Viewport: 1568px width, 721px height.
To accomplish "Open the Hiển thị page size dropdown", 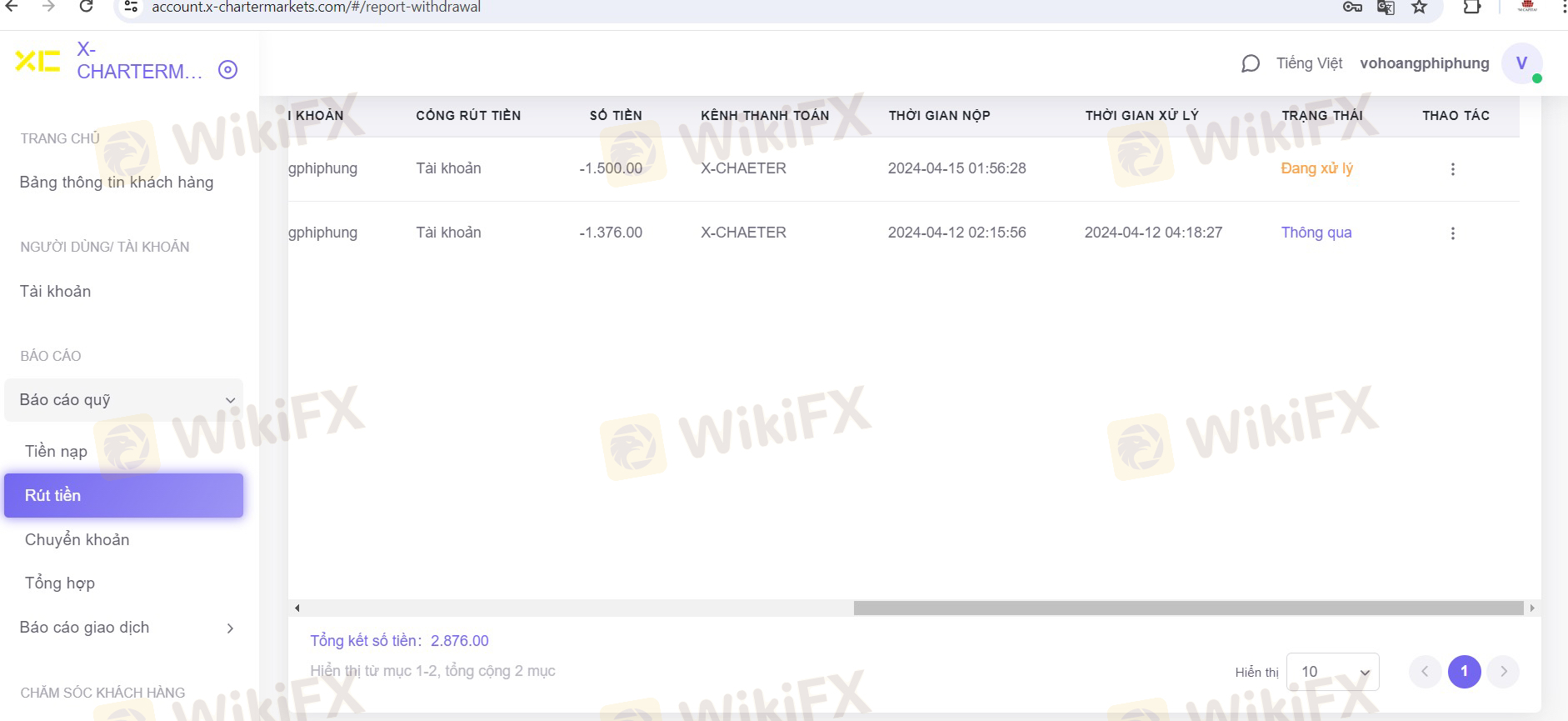I will click(1332, 672).
